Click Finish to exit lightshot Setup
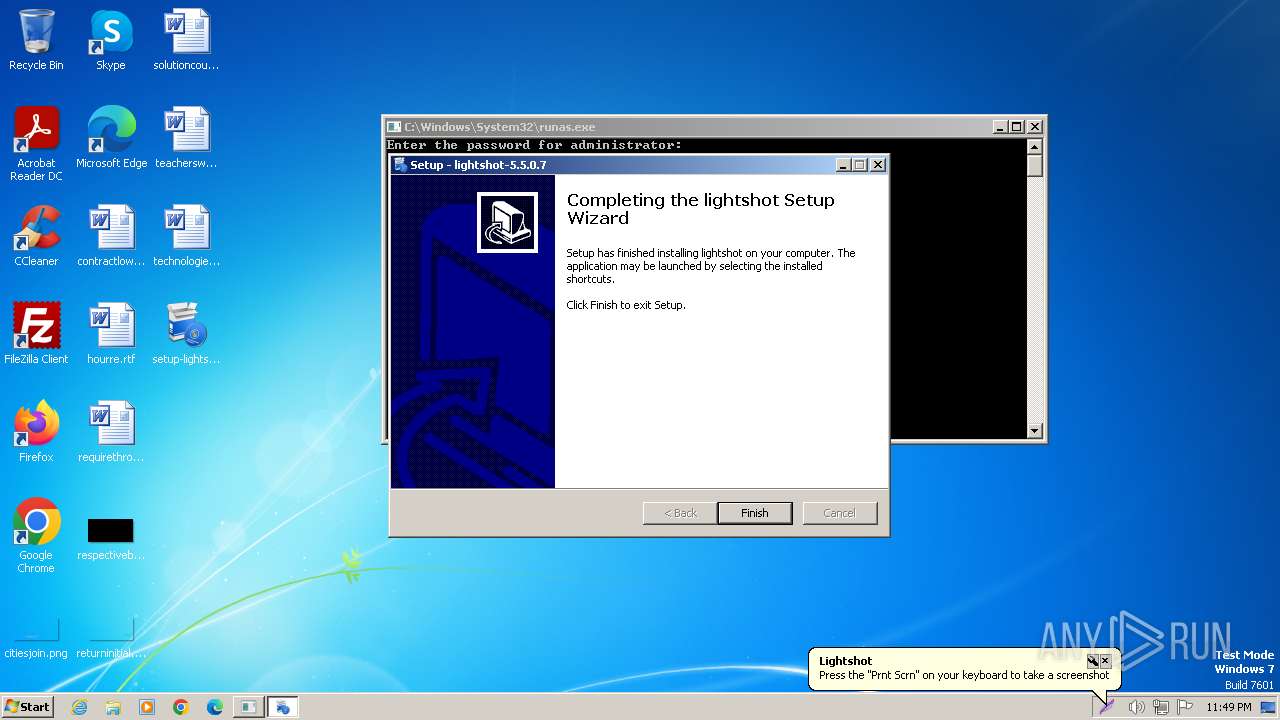This screenshot has width=1280, height=720. [755, 513]
